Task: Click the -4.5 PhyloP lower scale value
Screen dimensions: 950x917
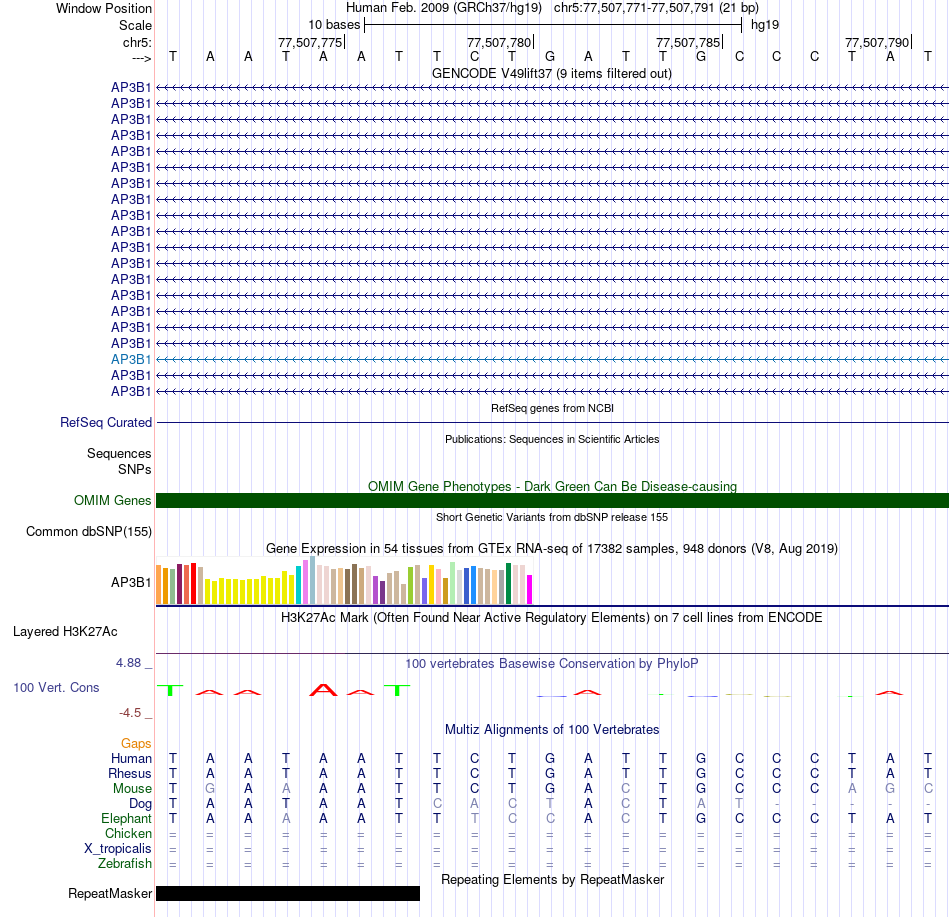Action: pos(130,712)
